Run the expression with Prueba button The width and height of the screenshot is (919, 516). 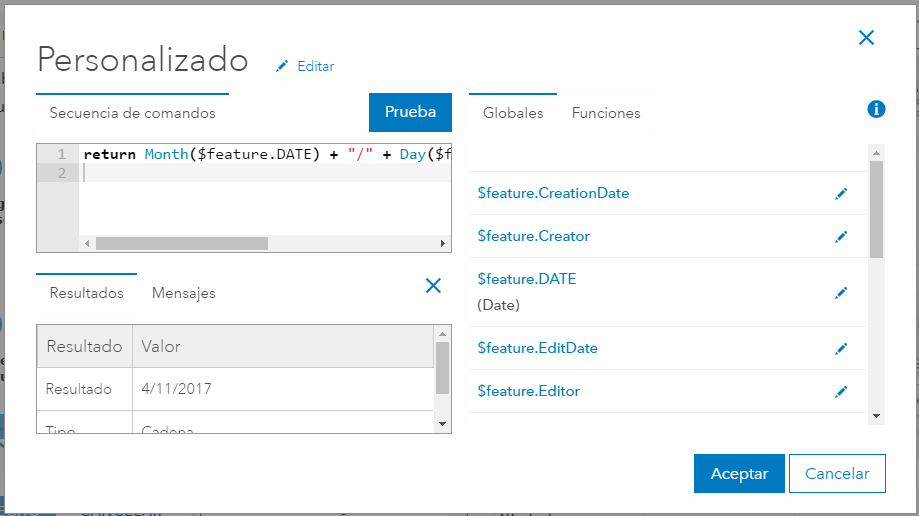(x=410, y=112)
